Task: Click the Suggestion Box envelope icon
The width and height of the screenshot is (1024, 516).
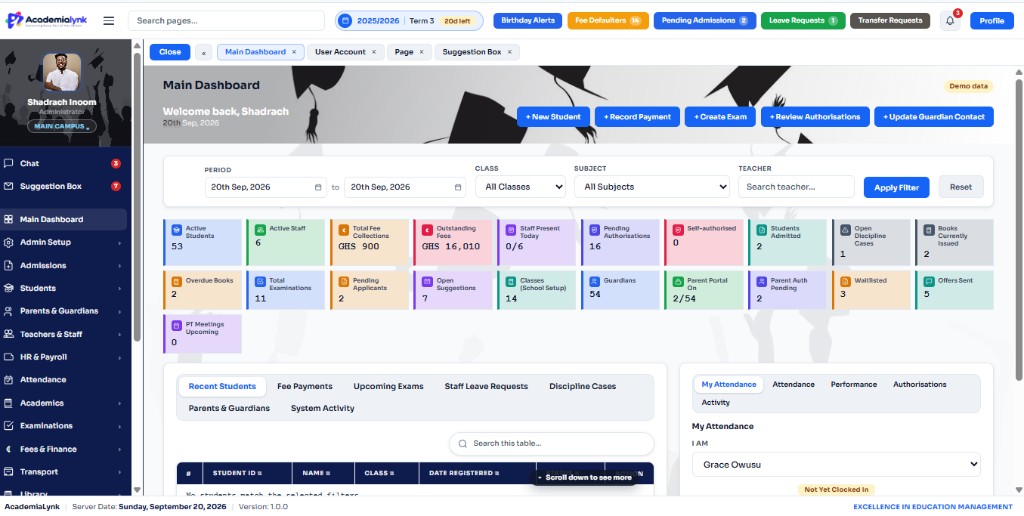Action: pos(8,186)
